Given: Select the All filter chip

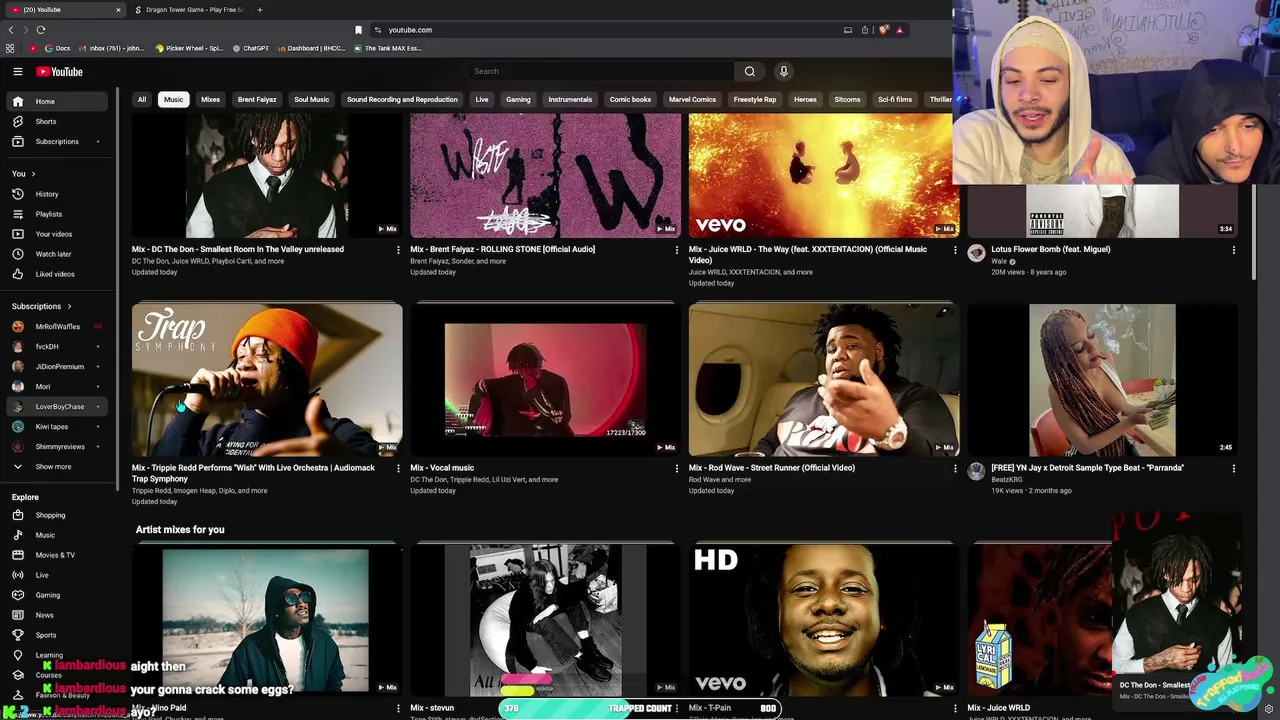Looking at the screenshot, I should click(x=142, y=99).
